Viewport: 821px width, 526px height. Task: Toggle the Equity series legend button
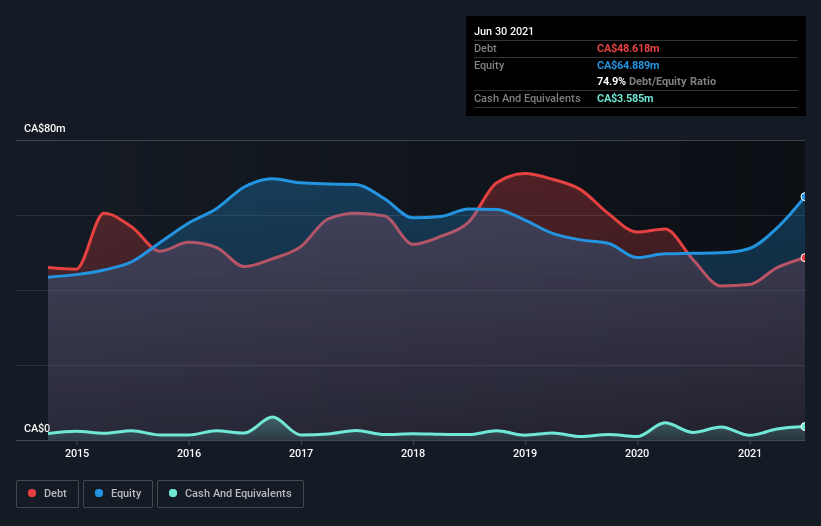click(118, 494)
